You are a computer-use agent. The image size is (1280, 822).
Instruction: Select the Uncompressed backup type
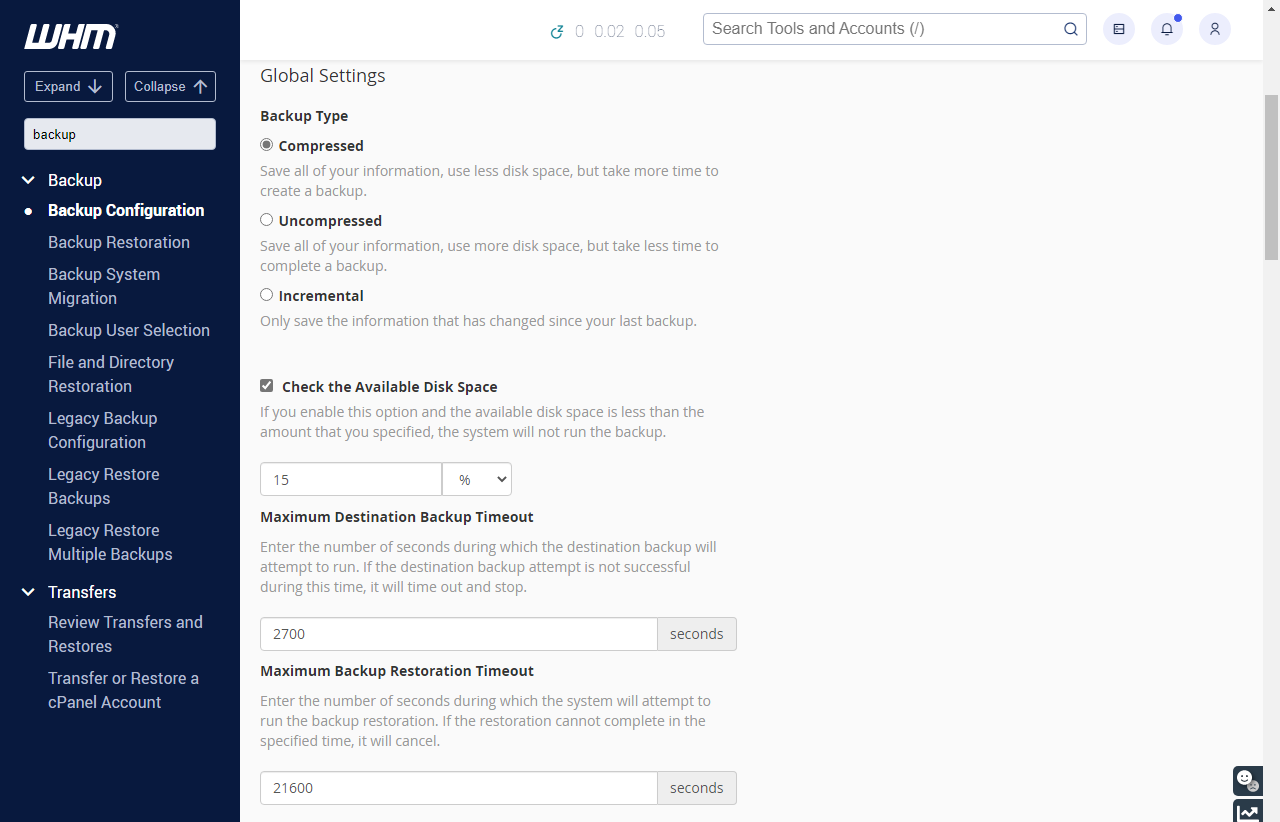(x=266, y=219)
